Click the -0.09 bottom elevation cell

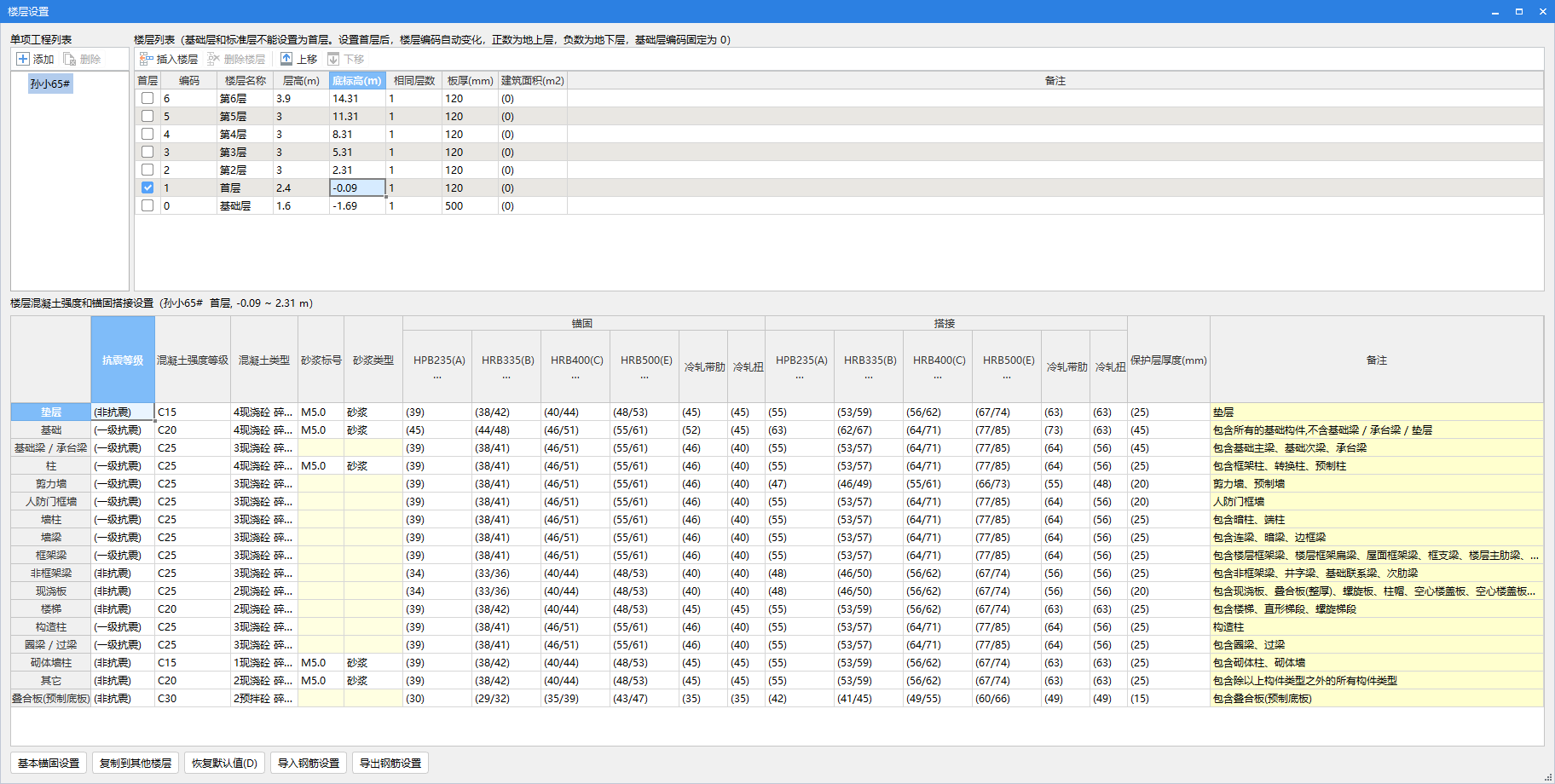point(357,187)
